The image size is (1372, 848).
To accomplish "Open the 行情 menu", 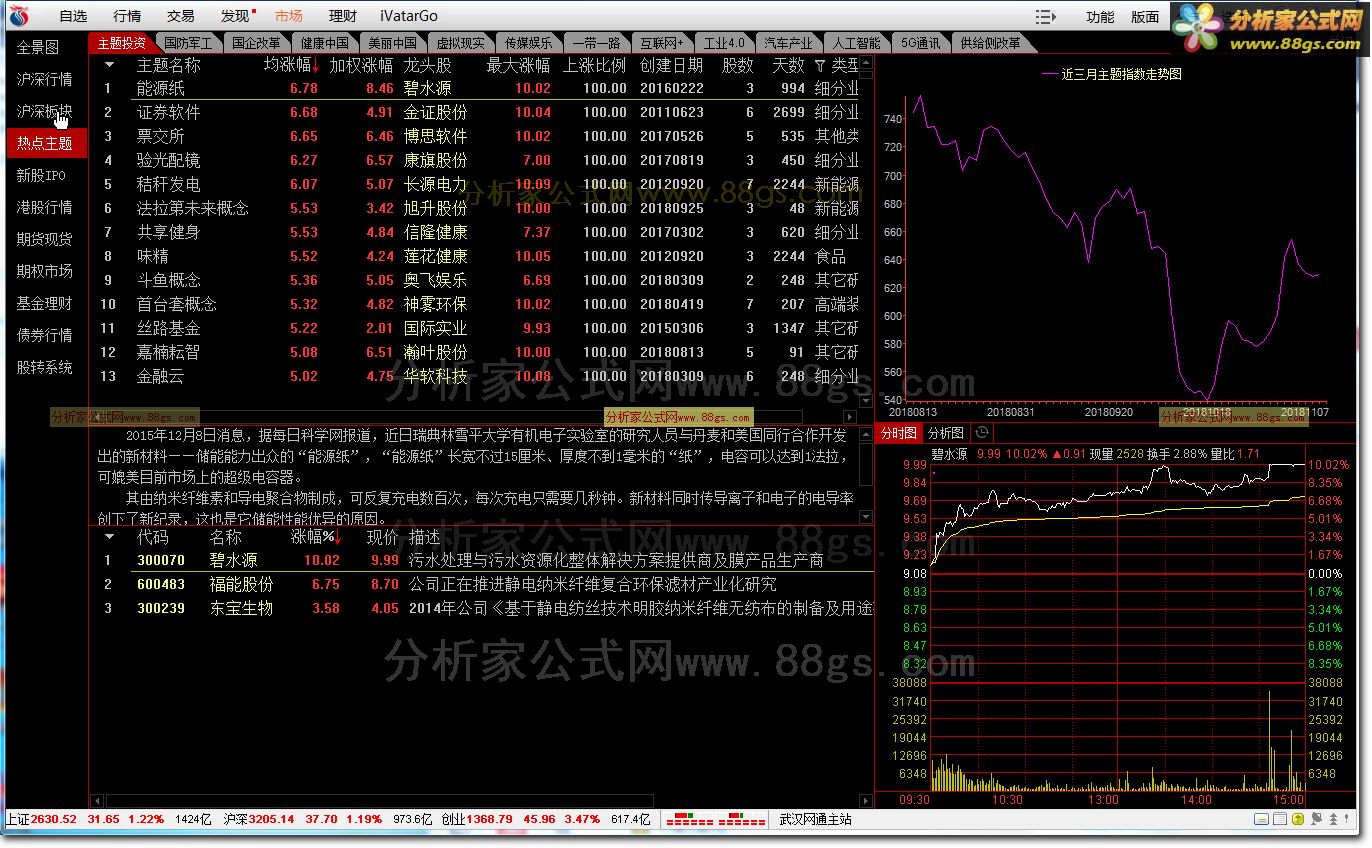I will [x=127, y=16].
